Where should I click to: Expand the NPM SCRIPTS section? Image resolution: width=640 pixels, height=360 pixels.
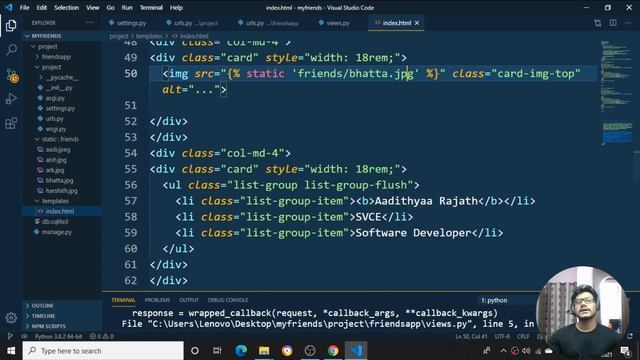(x=48, y=326)
